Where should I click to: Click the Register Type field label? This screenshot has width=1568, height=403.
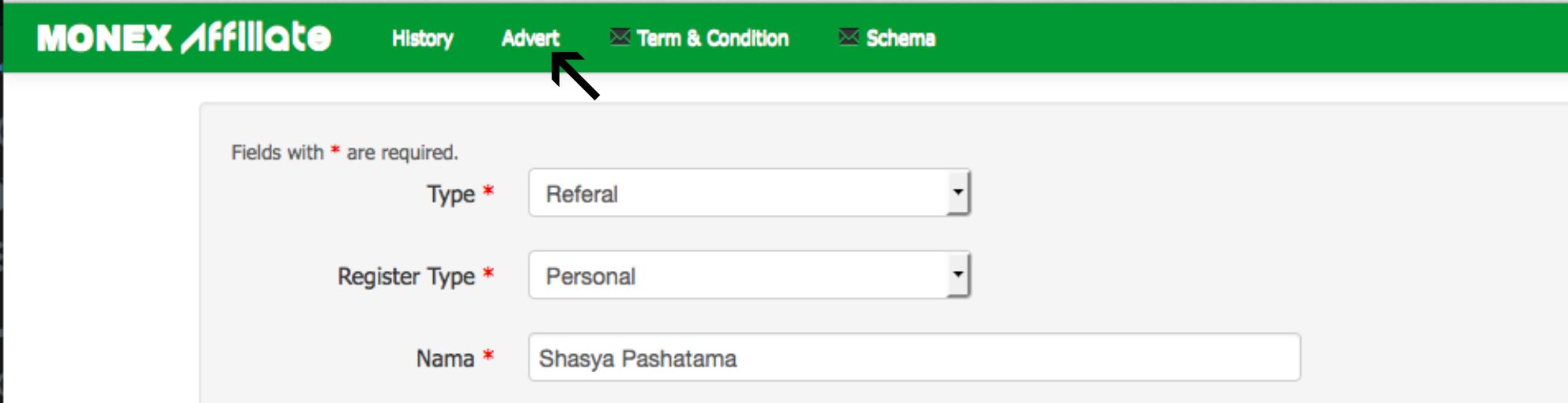pos(405,276)
